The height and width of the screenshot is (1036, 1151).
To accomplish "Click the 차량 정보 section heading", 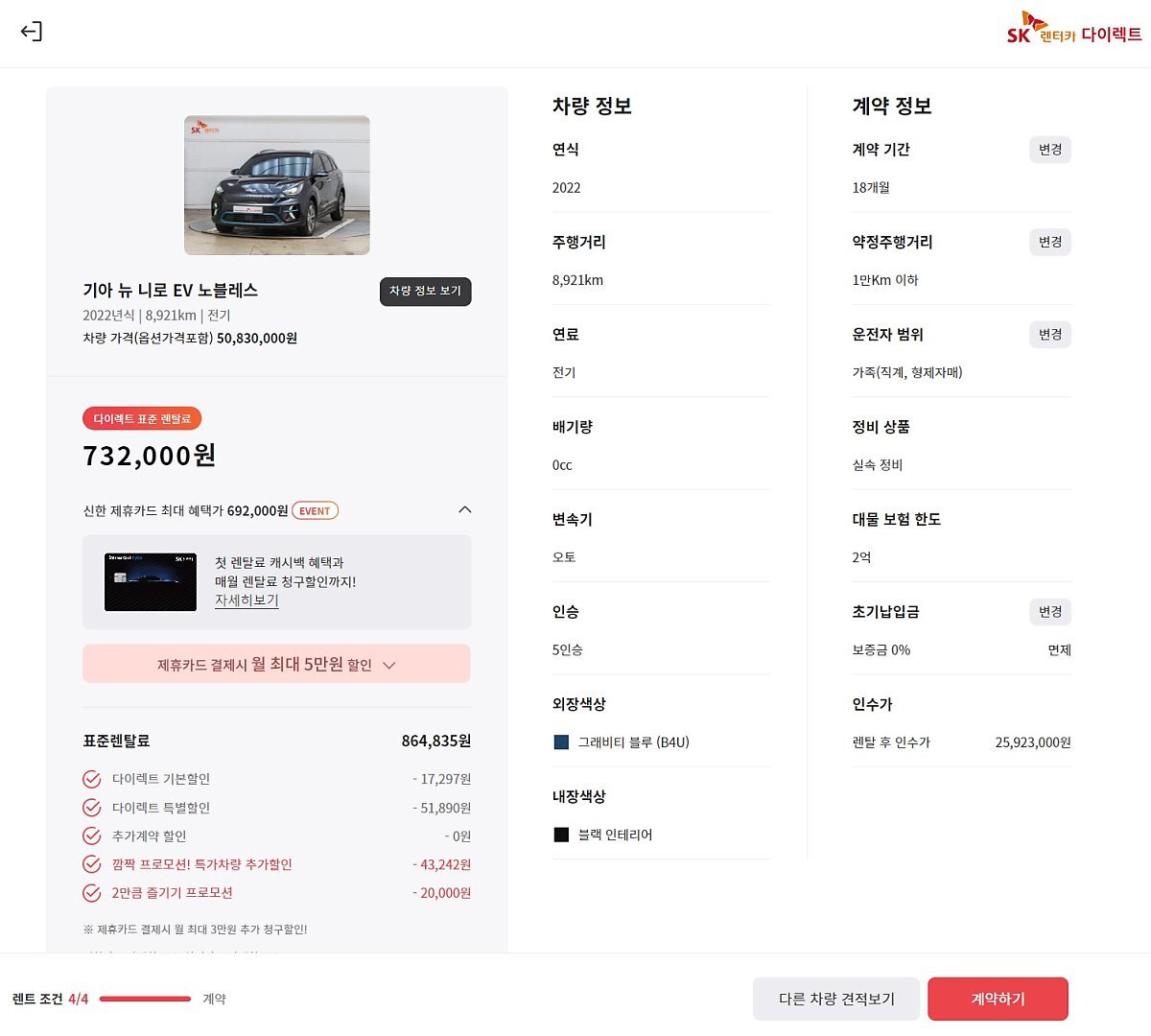I will tap(592, 106).
